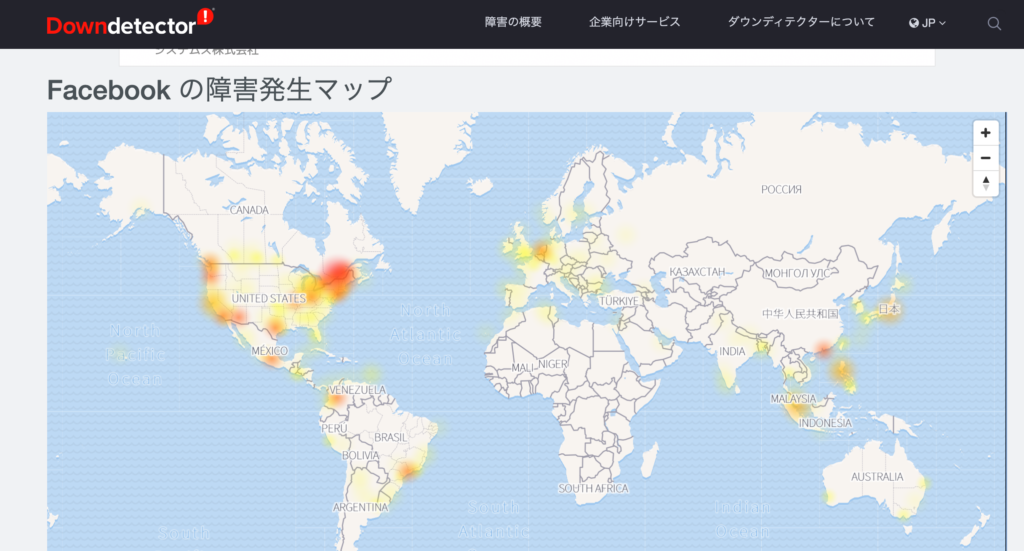Click the AUSTRALIA label on the map

877,477
